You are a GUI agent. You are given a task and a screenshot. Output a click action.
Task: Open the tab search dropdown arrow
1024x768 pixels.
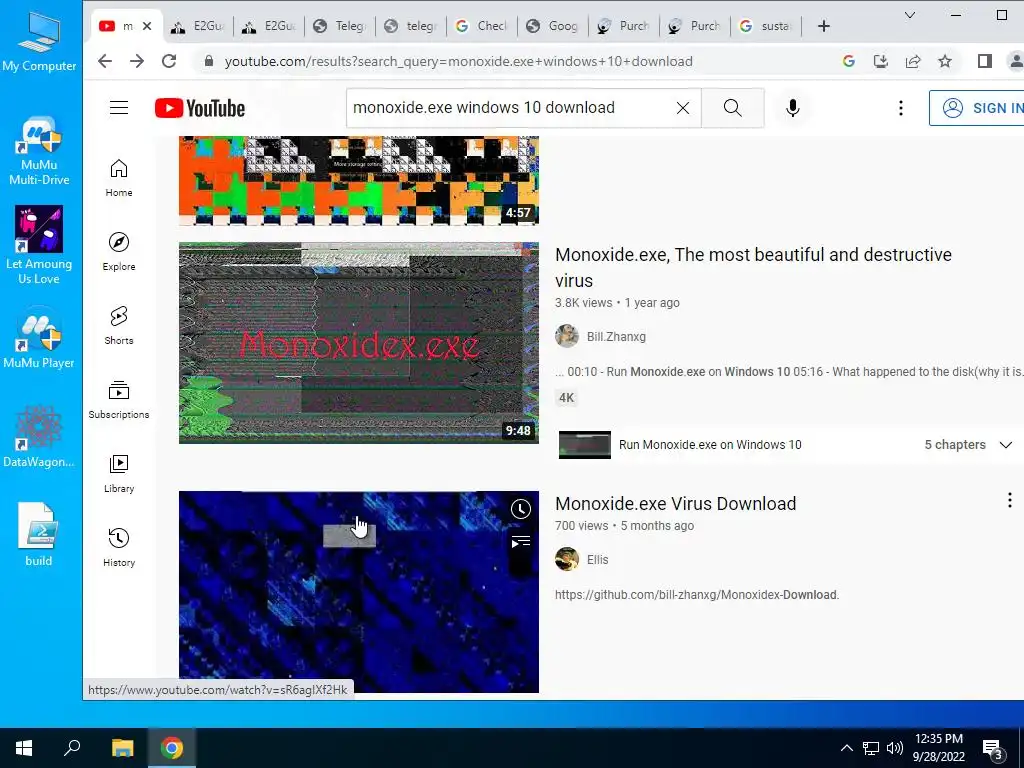[x=910, y=15]
